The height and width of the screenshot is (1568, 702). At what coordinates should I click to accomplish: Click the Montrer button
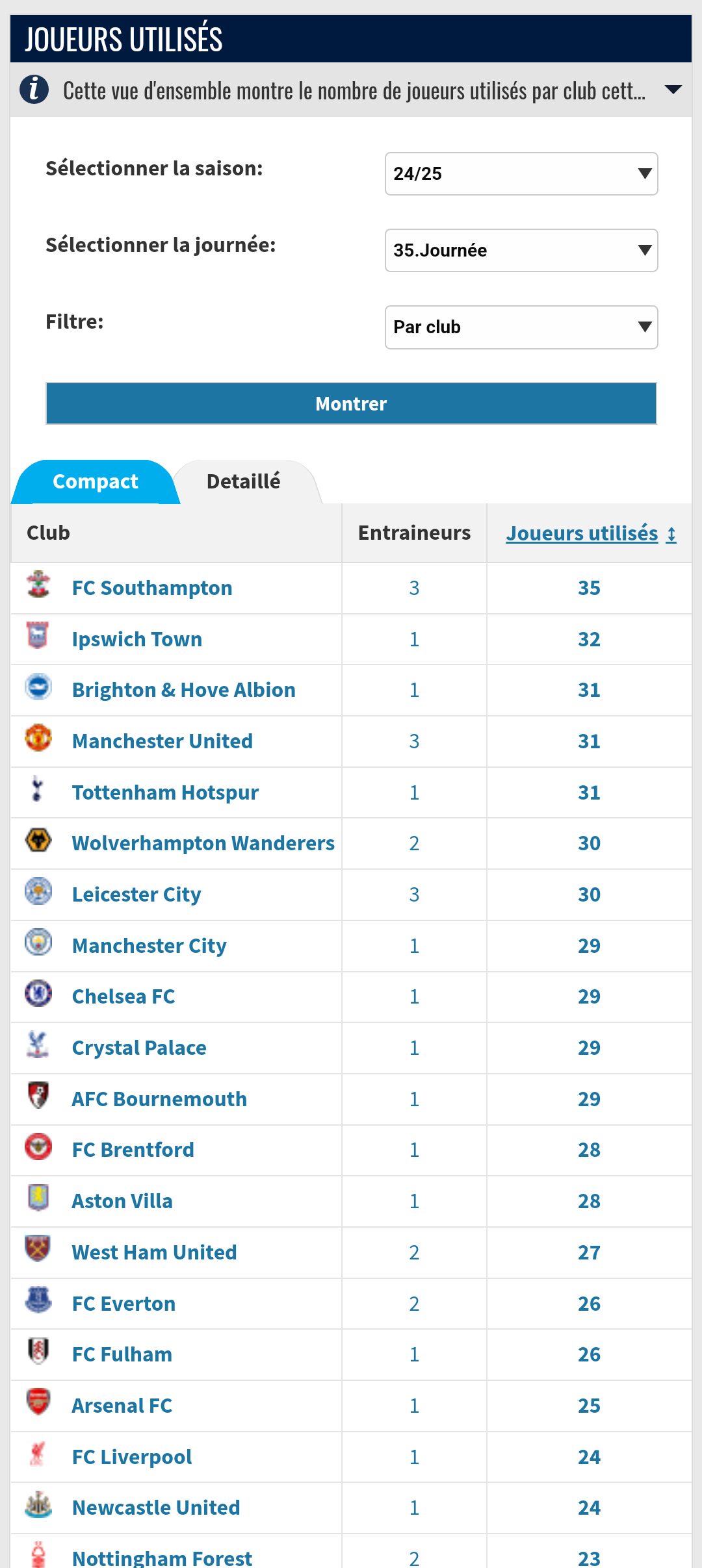pyautogui.click(x=351, y=403)
